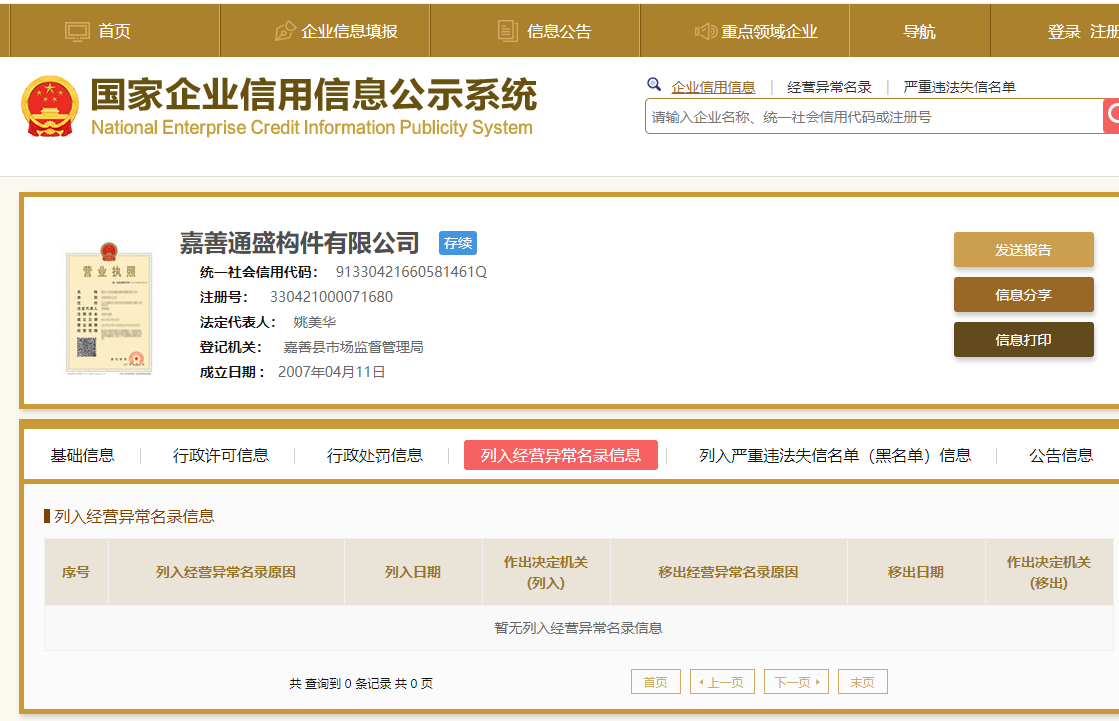
Task: Switch to the 公告信息 tab
Action: tap(1061, 455)
